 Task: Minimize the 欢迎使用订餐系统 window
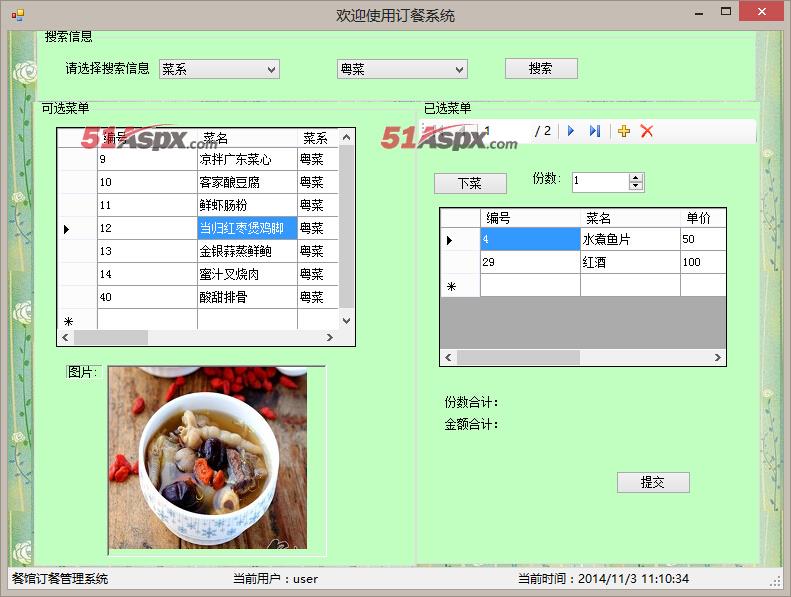click(699, 12)
